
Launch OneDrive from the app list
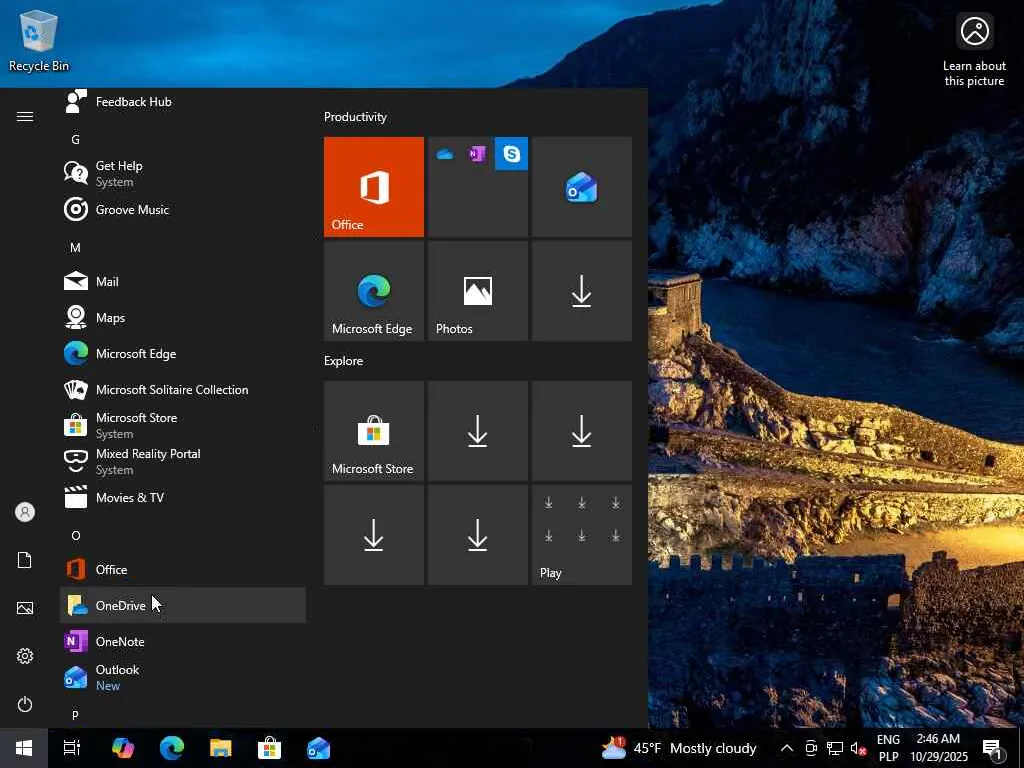pyautogui.click(x=183, y=605)
